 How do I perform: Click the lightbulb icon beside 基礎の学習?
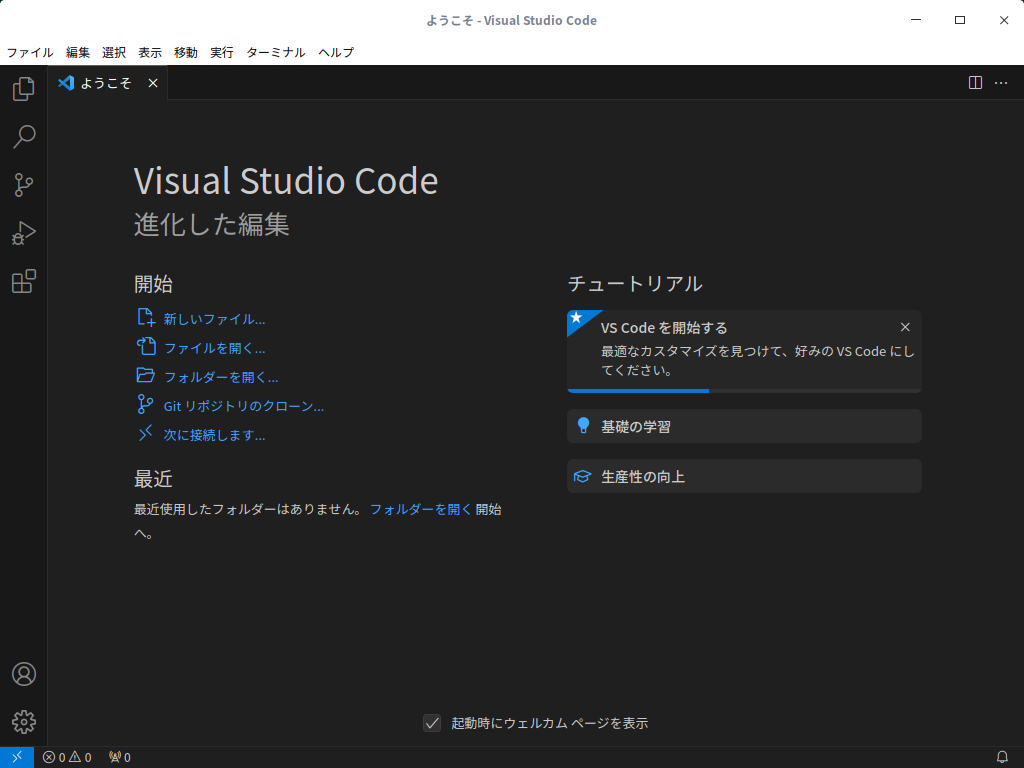click(x=583, y=426)
